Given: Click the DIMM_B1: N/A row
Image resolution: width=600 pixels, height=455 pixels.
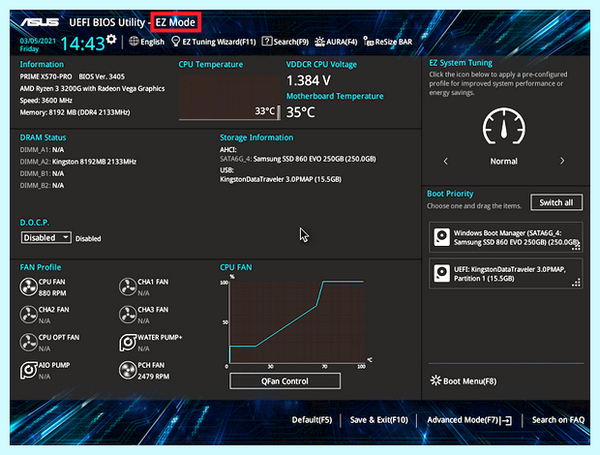Looking at the screenshot, I should tap(42, 173).
